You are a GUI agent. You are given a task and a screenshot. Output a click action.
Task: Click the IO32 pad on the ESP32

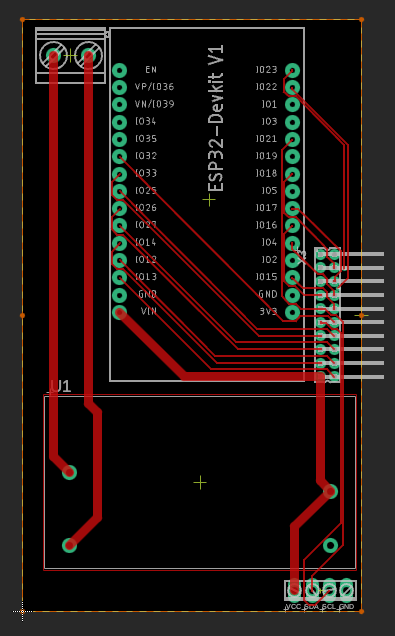pyautogui.click(x=119, y=157)
